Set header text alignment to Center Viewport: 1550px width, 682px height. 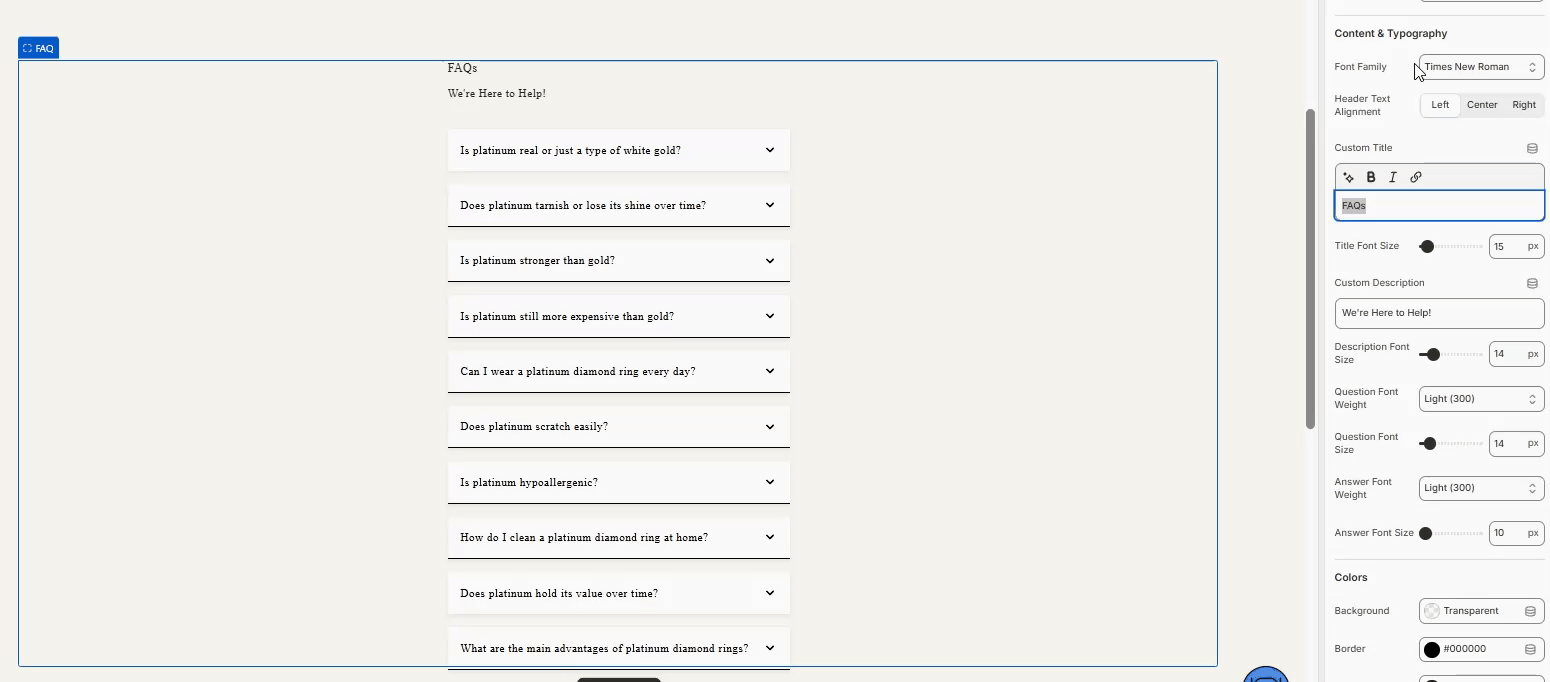(x=1482, y=105)
